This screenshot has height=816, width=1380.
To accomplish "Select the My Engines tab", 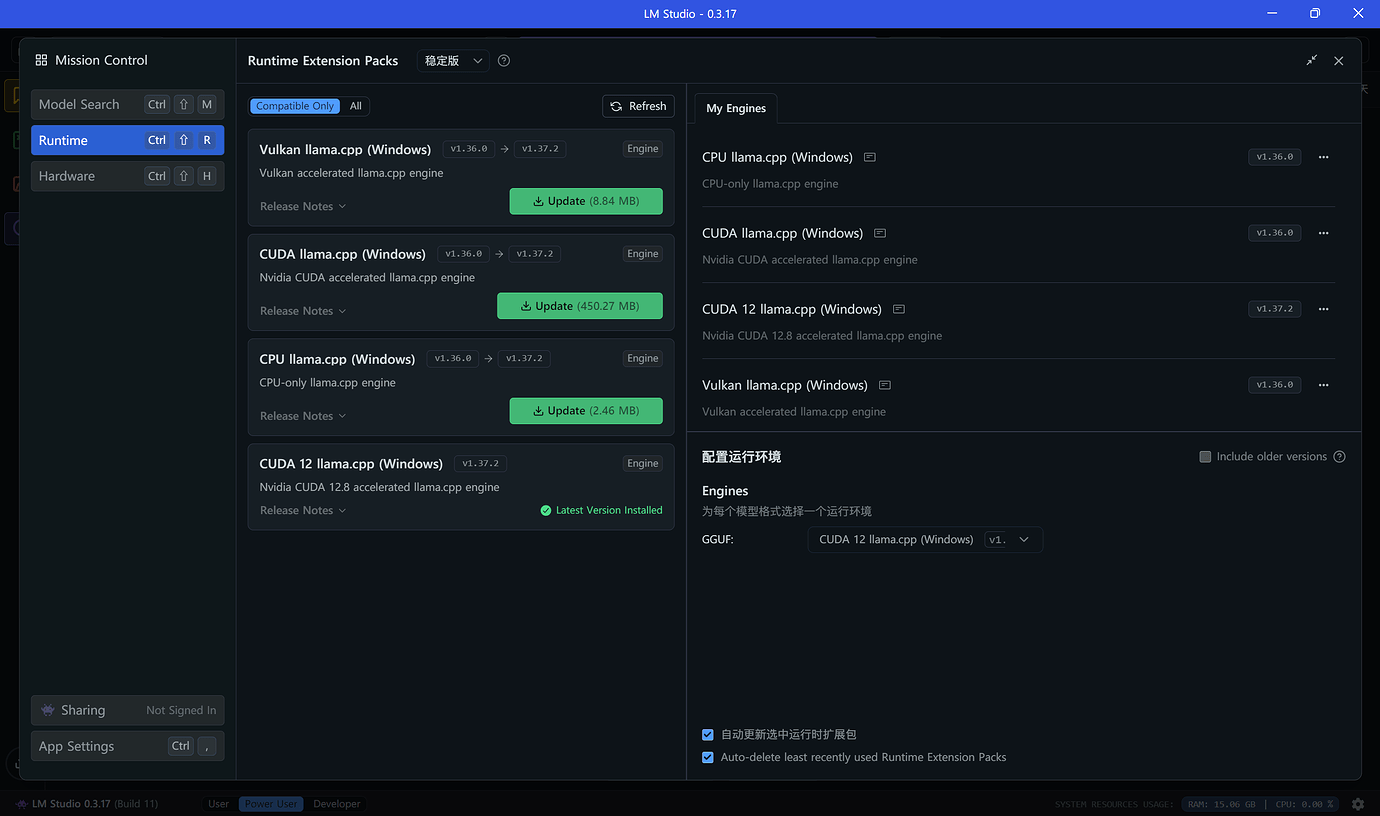I will [736, 108].
